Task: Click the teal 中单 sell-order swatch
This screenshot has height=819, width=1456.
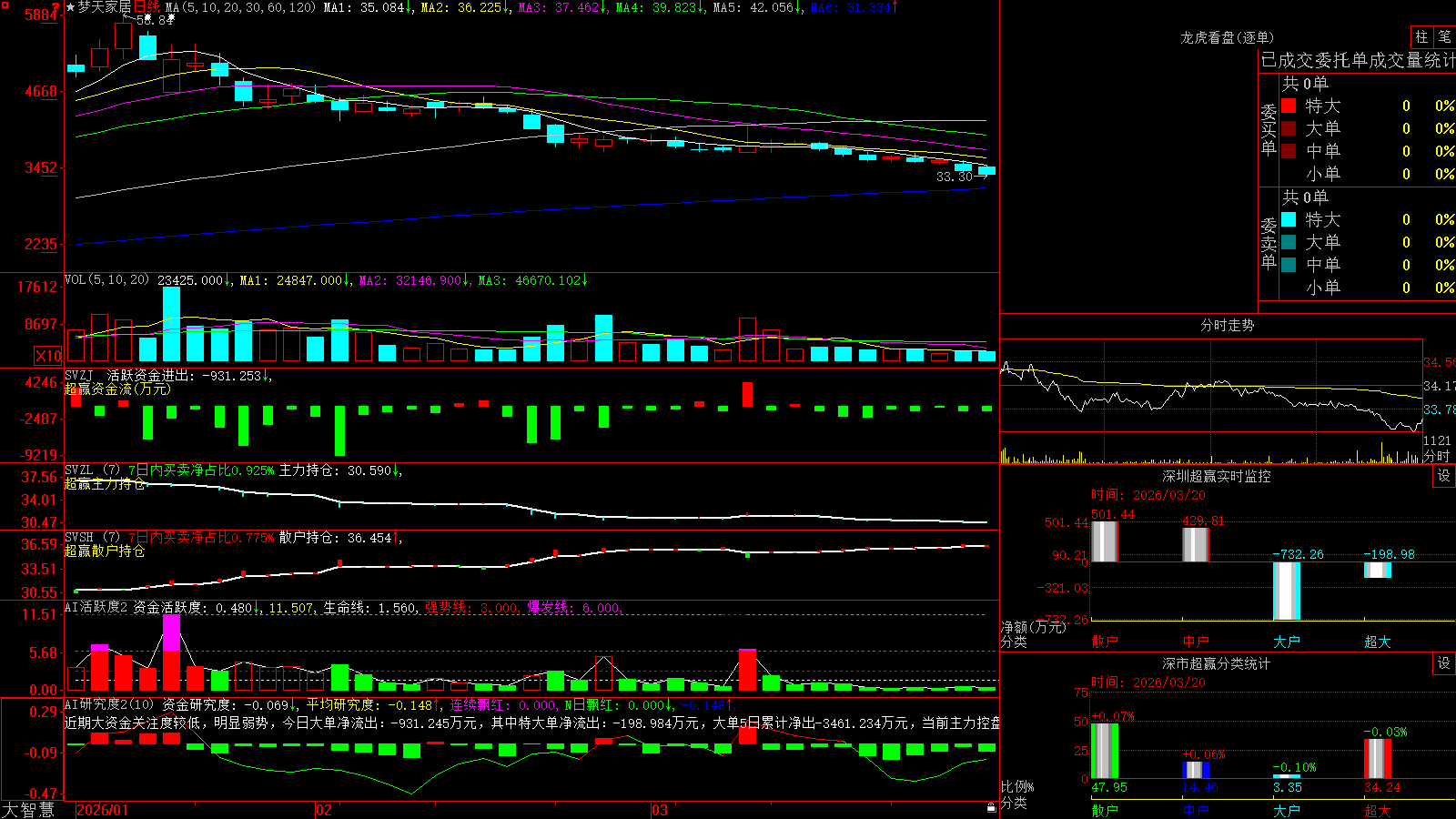Action: click(x=1289, y=265)
